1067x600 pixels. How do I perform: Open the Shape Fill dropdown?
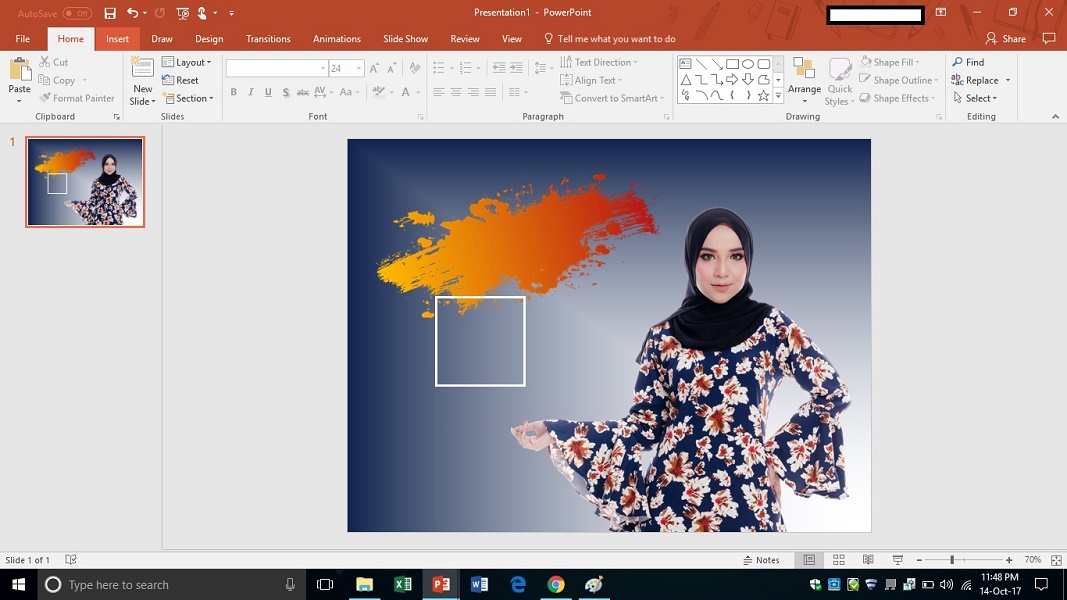pos(889,62)
